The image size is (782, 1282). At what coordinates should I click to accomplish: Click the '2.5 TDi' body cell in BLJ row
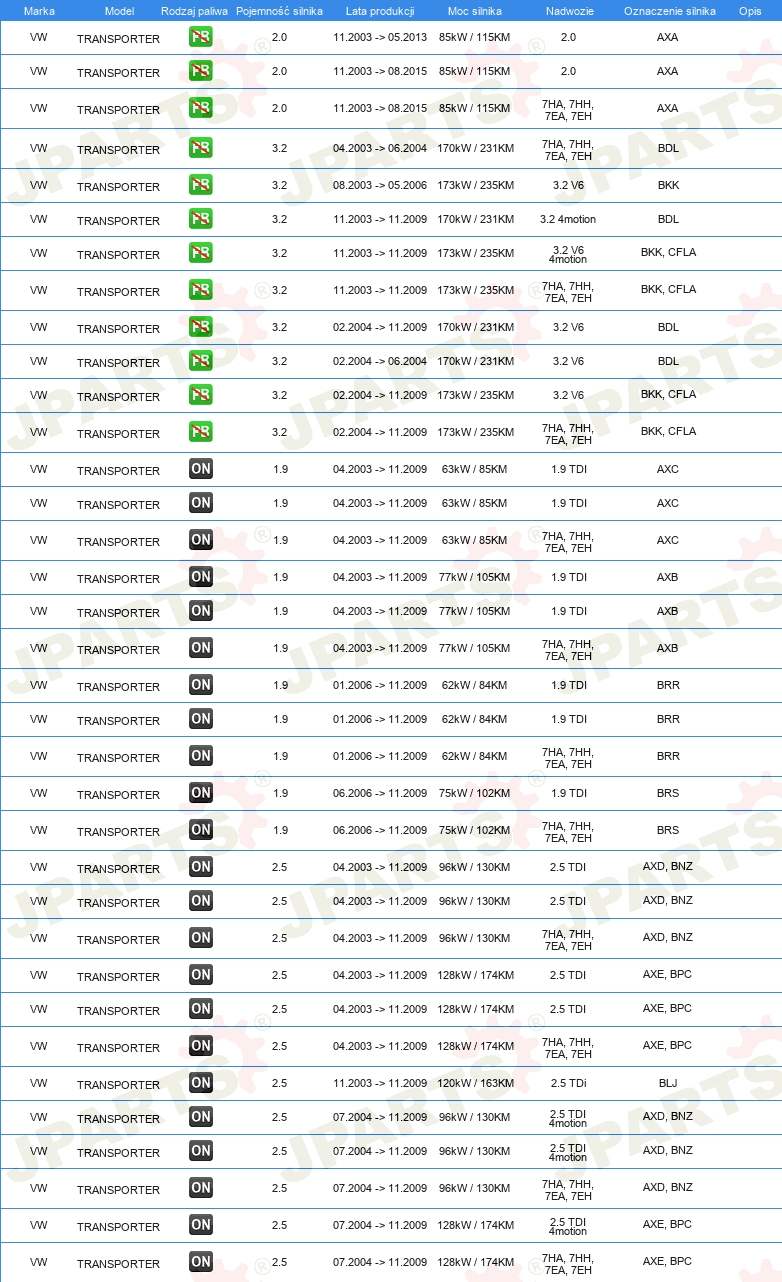[x=568, y=1083]
